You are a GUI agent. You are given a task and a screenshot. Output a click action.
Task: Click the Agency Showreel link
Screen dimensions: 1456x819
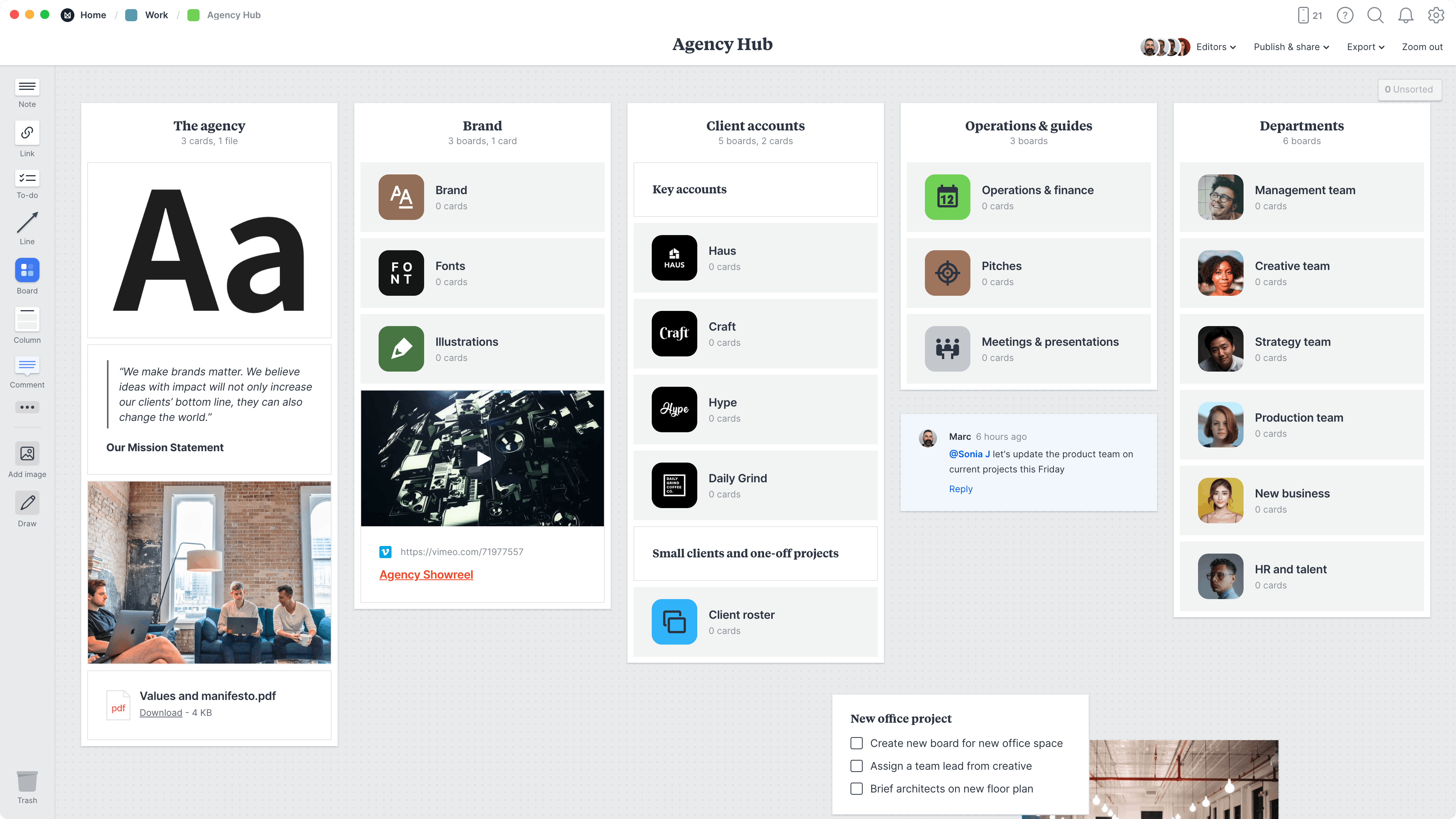tap(426, 574)
